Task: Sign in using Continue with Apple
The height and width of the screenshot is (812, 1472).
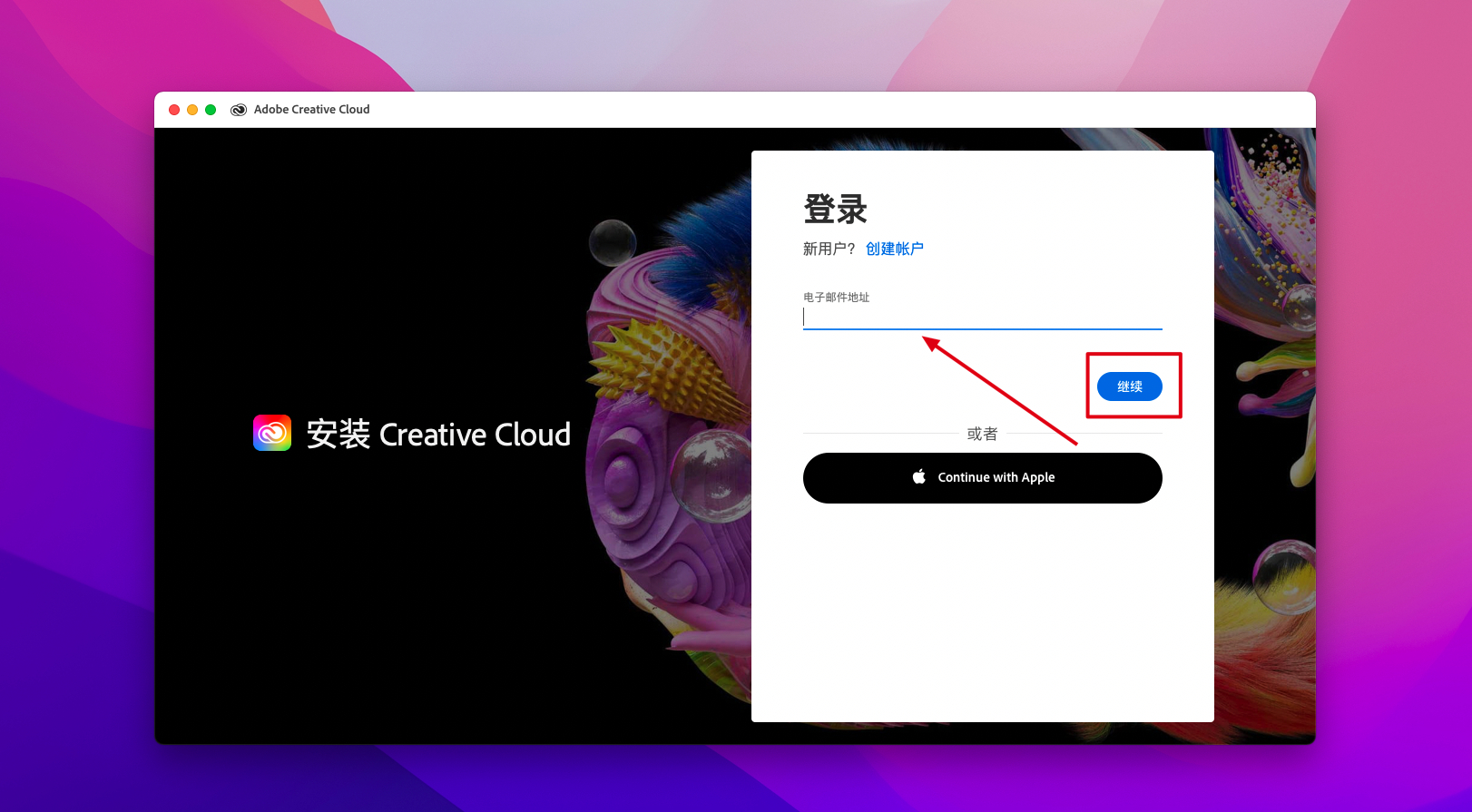Action: click(x=982, y=478)
